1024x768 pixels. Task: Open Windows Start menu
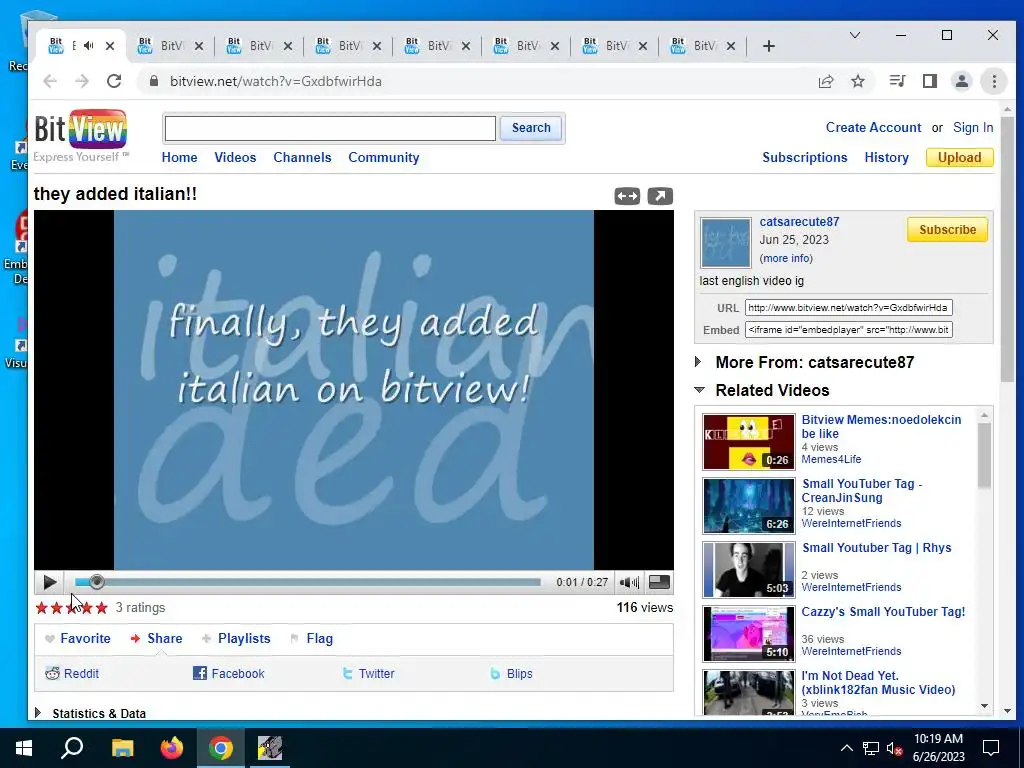(x=24, y=748)
